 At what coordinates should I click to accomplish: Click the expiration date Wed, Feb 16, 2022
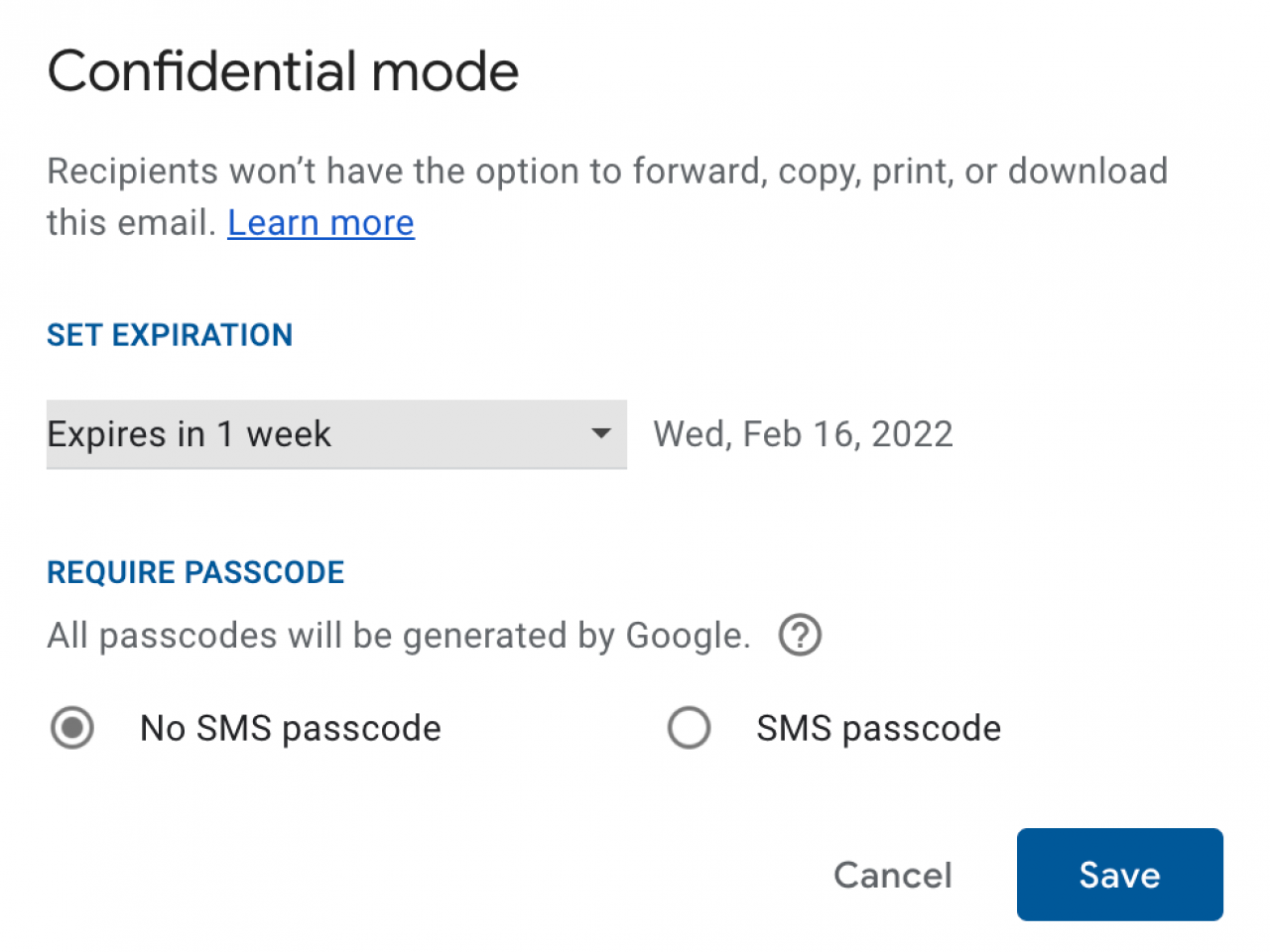[x=803, y=433]
